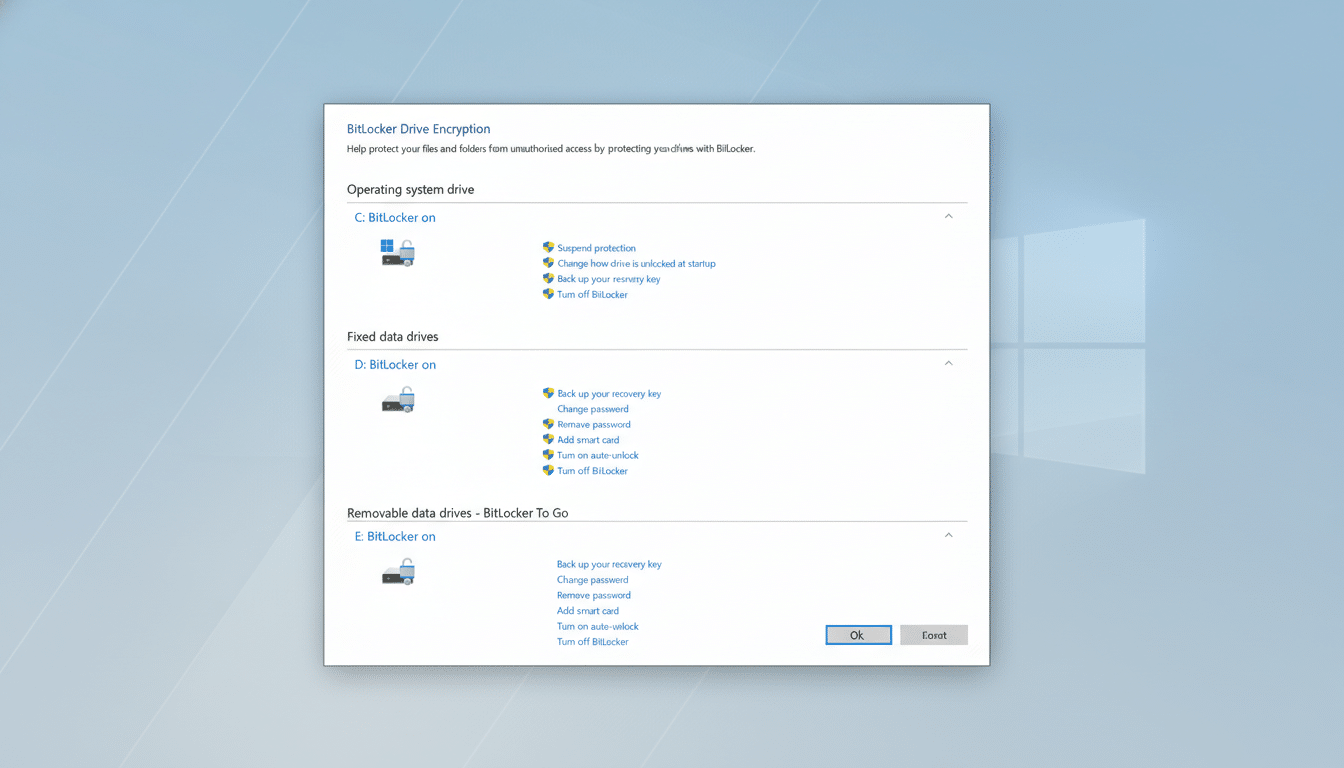Collapse the C: BitLocker on section
The height and width of the screenshot is (768, 1344).
click(948, 216)
